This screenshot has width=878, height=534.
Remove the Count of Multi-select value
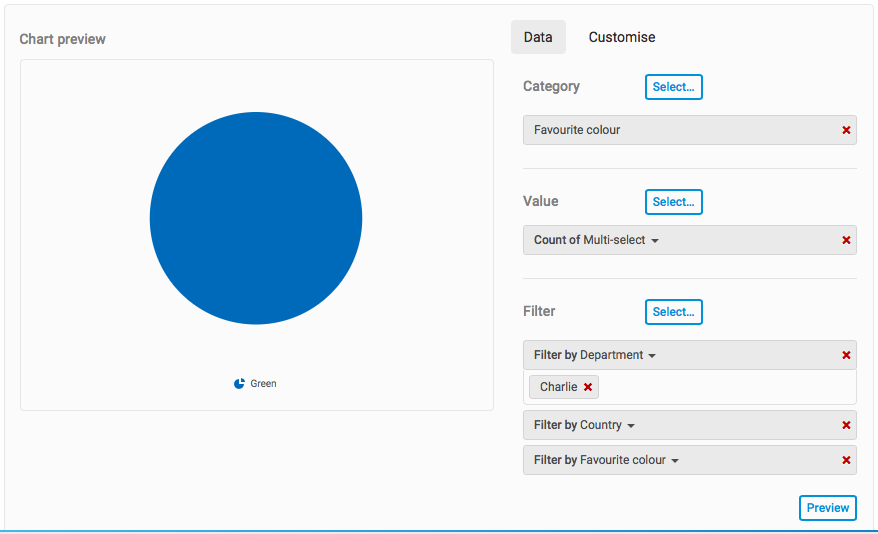point(846,240)
